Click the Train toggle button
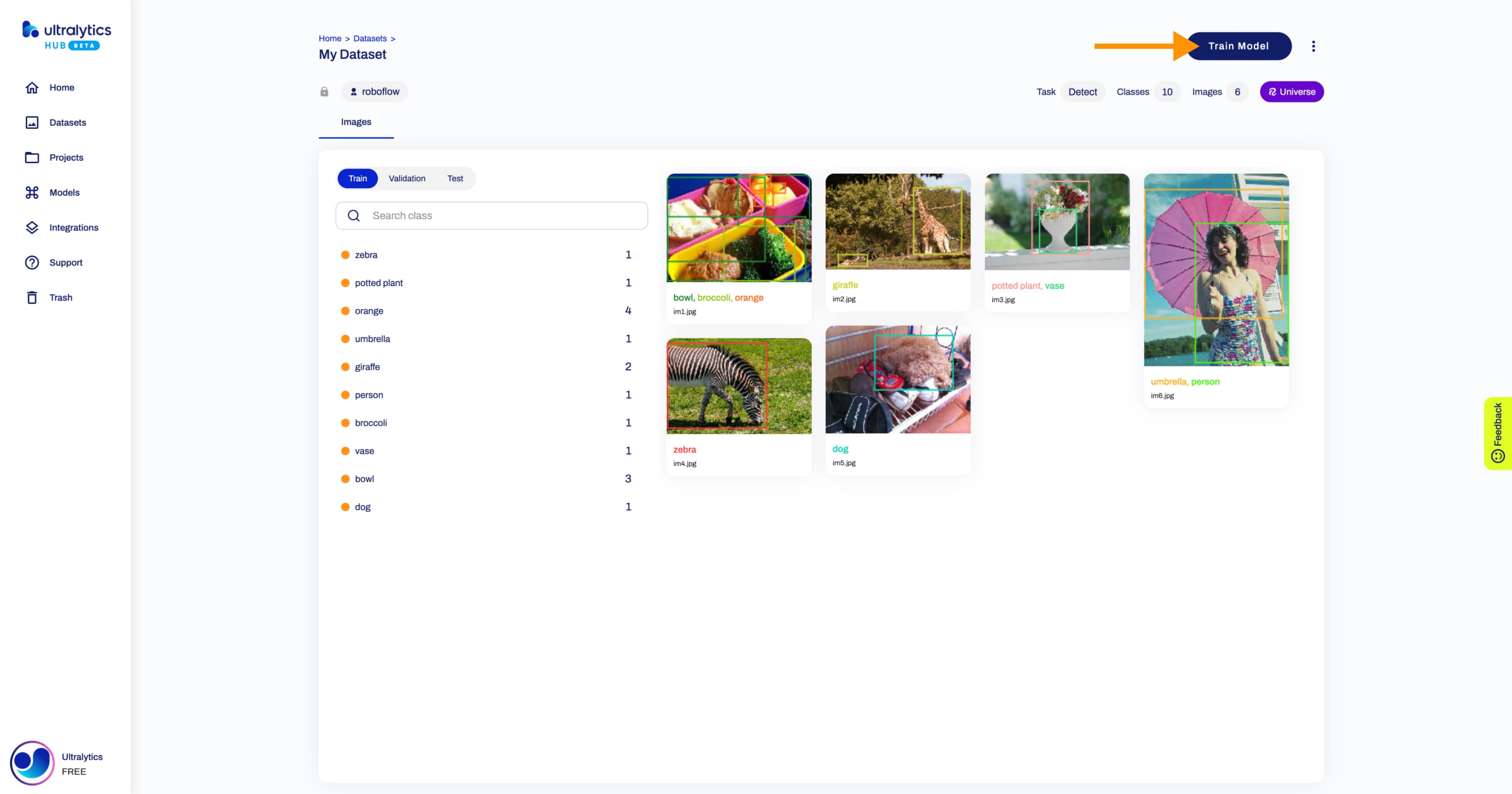 pyautogui.click(x=357, y=178)
